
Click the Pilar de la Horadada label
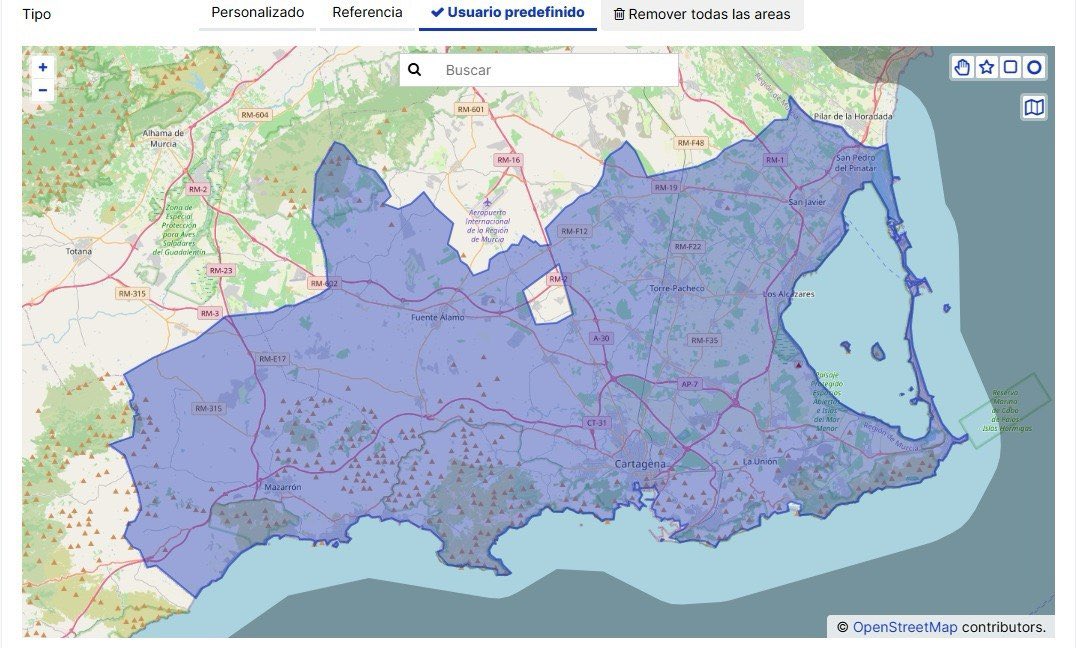coord(853,117)
